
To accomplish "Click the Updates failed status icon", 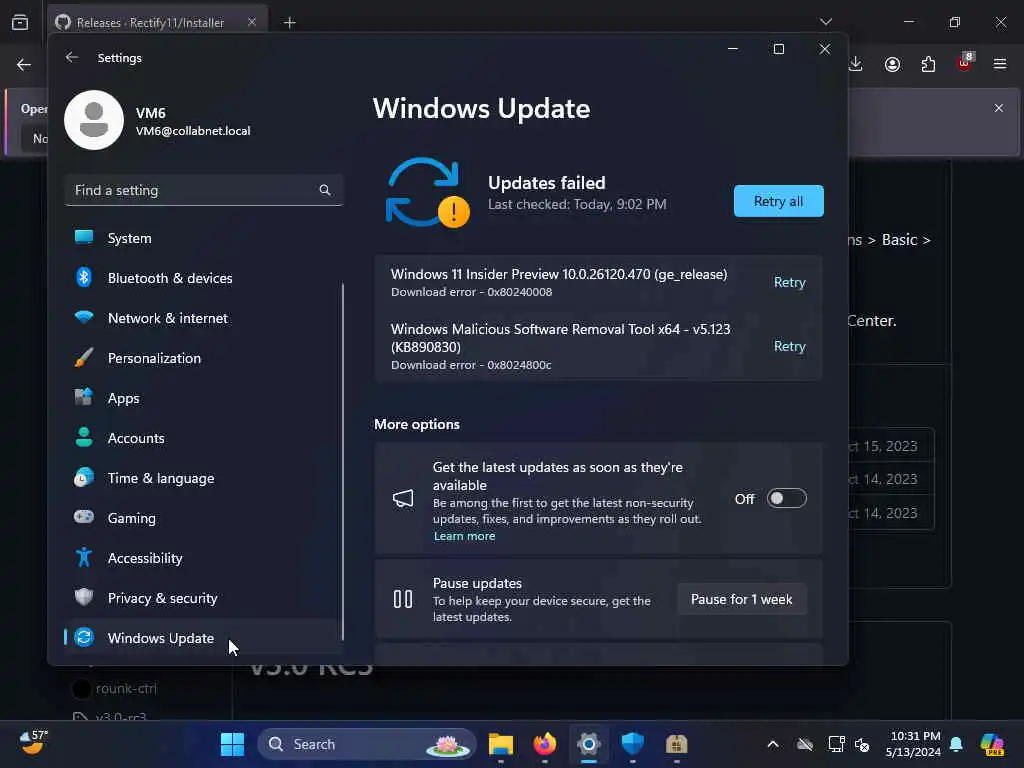I will pos(427,192).
